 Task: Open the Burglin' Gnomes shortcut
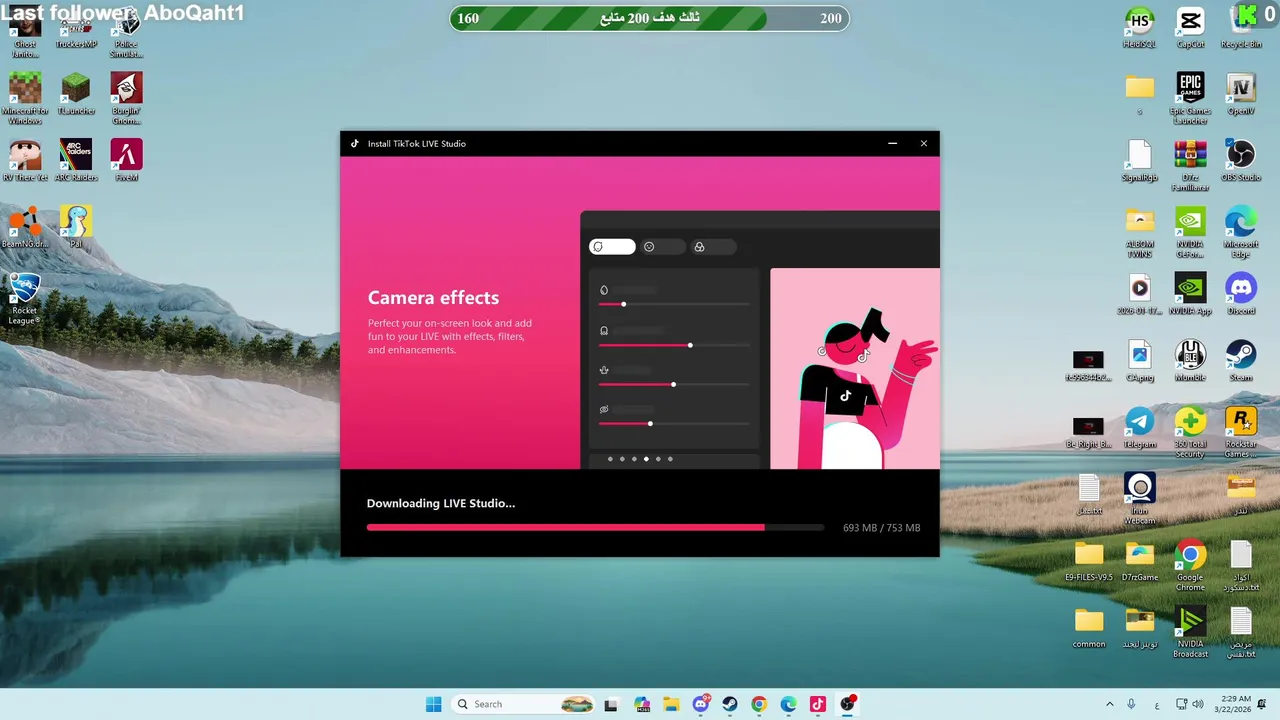coord(126,98)
